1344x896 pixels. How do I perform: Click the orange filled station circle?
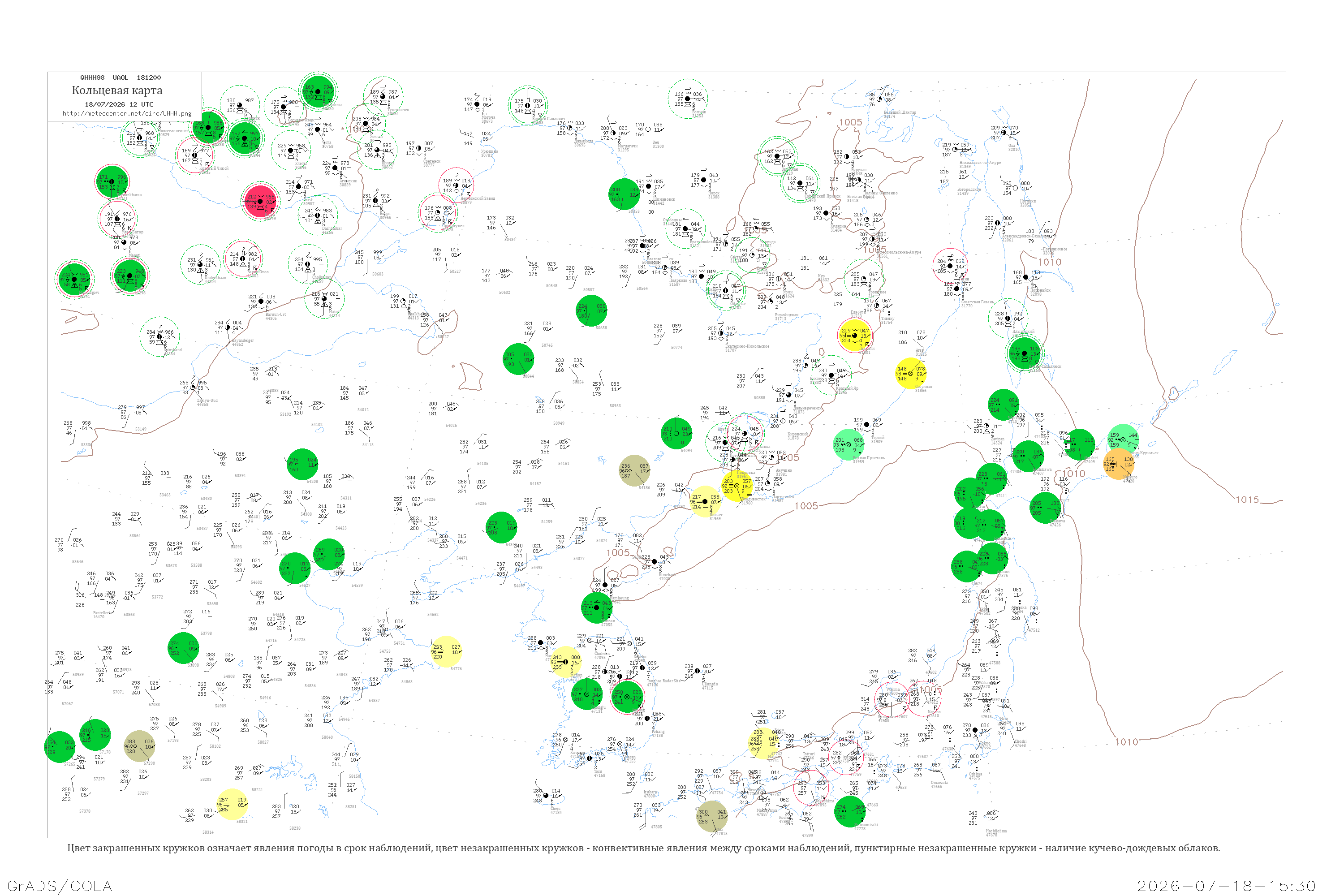click(1118, 464)
